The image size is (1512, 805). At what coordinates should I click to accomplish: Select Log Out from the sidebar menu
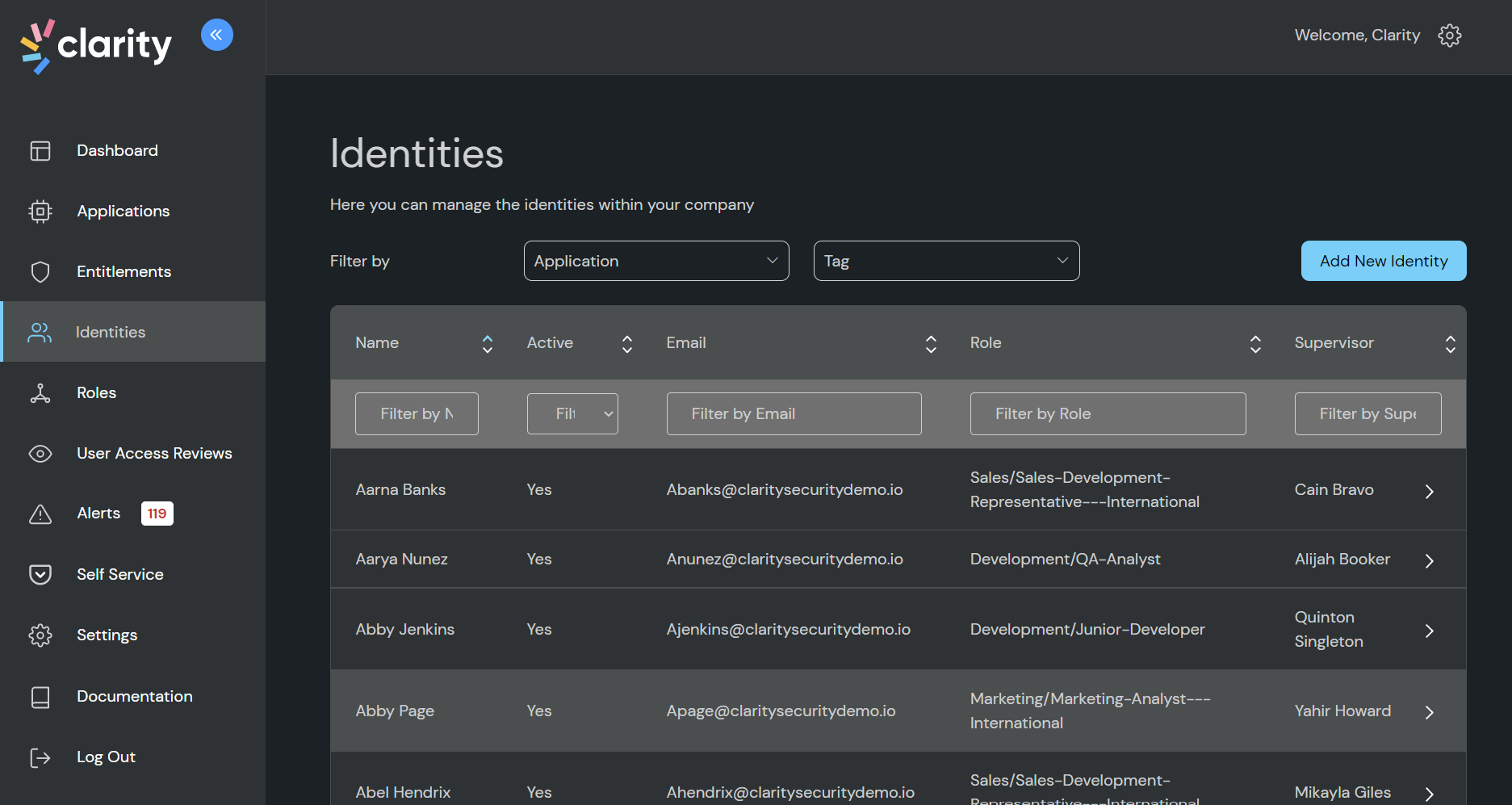tap(106, 757)
